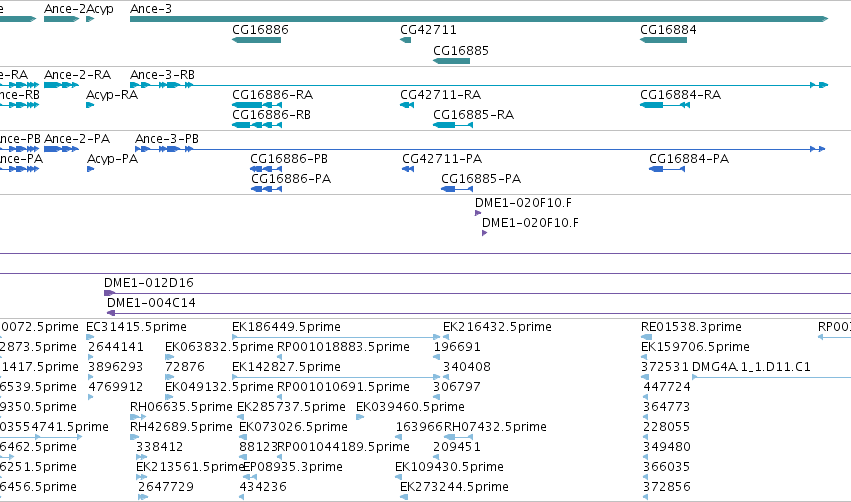
Task: Click the Acyp-RA transcript label
Action: [112, 94]
